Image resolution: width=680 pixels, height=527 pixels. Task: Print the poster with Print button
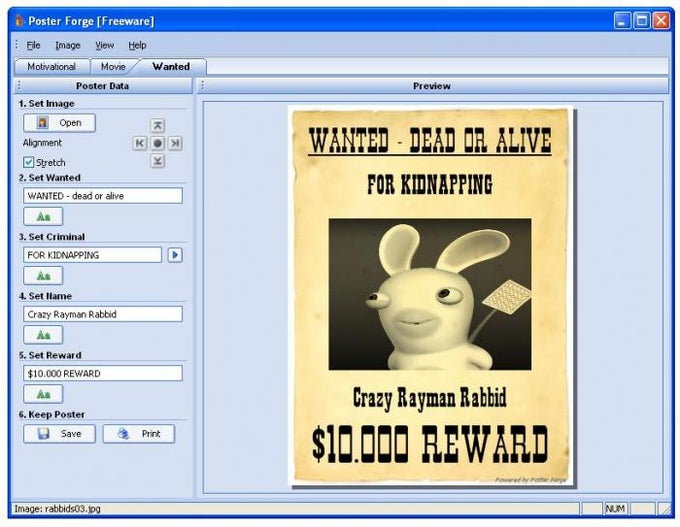click(139, 434)
